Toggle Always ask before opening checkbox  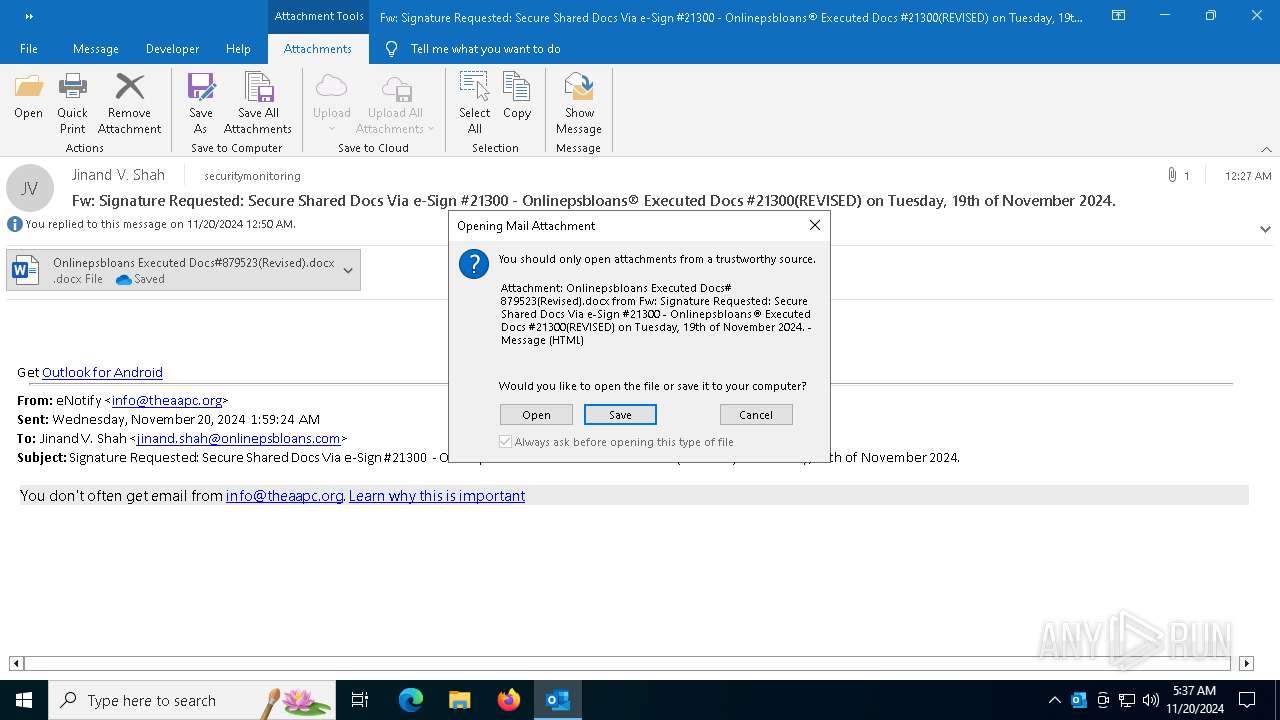pyautogui.click(x=506, y=441)
